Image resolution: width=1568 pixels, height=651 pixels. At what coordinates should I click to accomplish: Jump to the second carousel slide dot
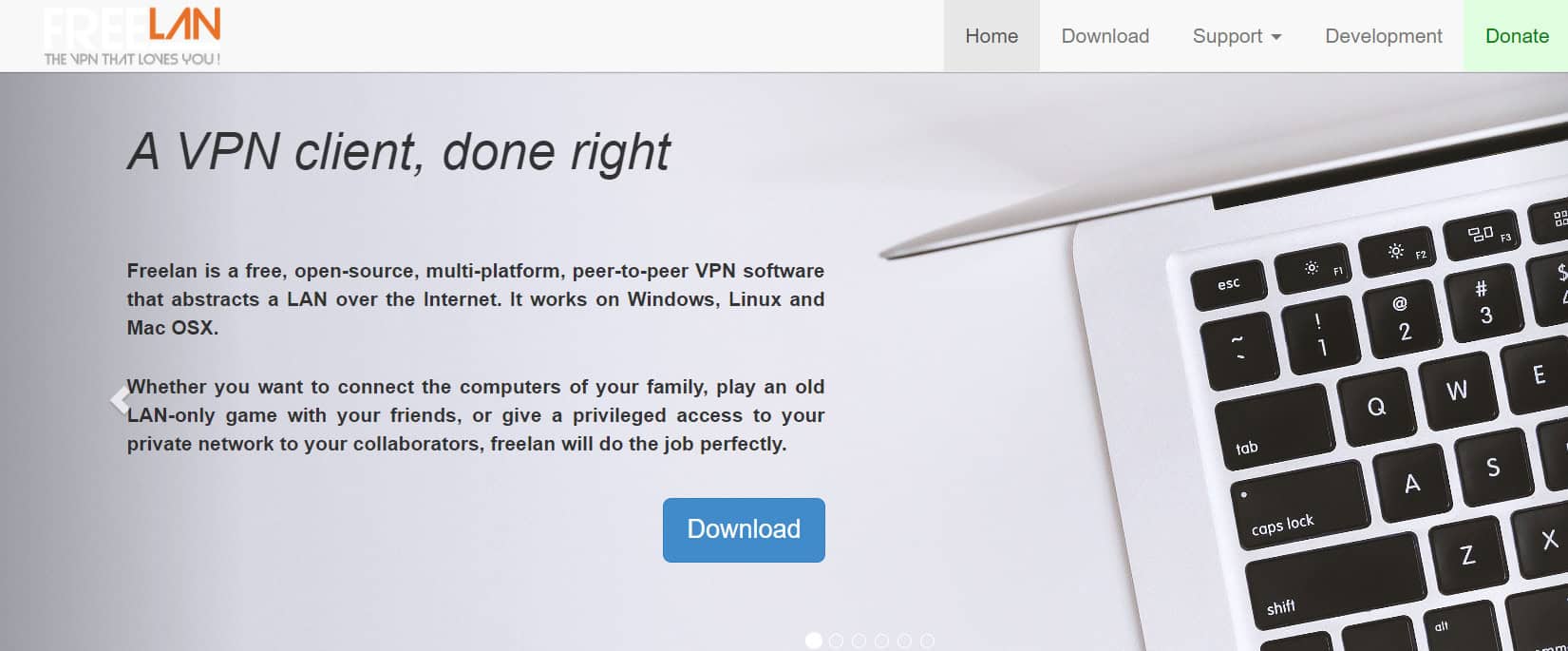click(x=836, y=641)
